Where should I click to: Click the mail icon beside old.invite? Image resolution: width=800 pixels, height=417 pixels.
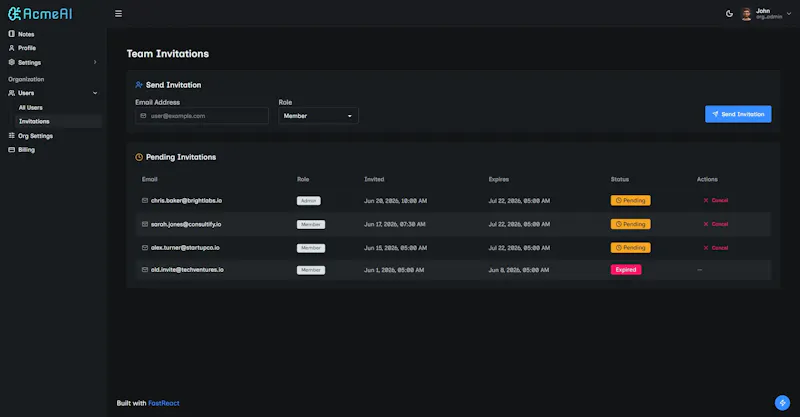(x=145, y=269)
